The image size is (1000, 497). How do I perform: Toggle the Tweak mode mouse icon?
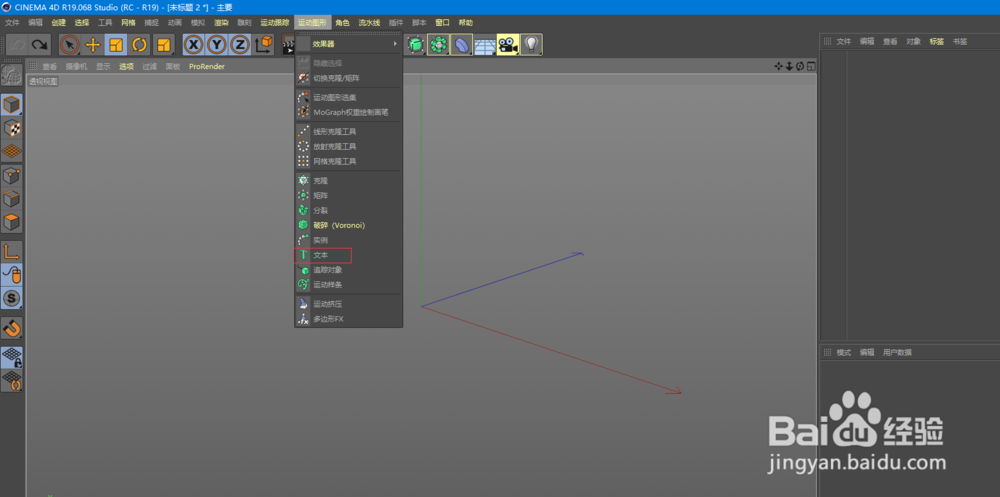(12, 275)
